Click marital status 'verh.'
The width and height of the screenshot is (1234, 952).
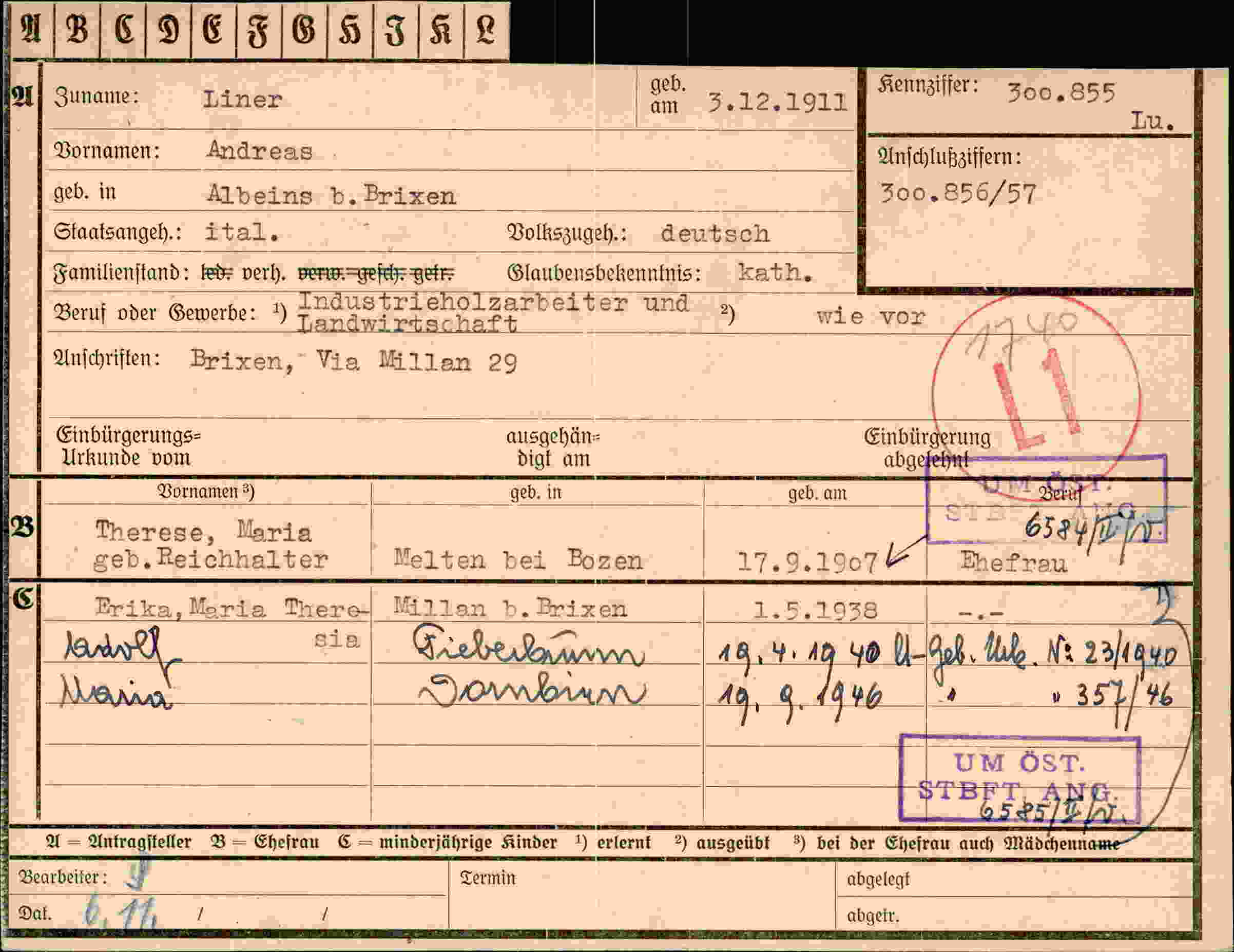tap(264, 274)
